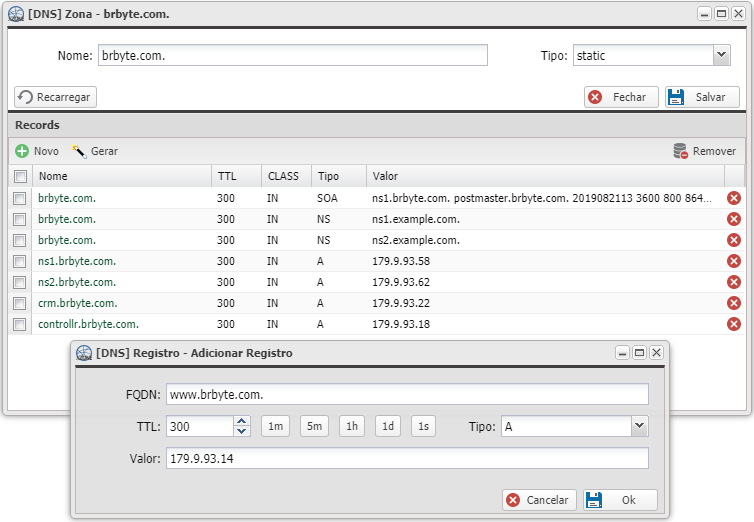This screenshot has height=522, width=754.
Task: Expand the record Tipo A dropdown
Action: [x=639, y=427]
